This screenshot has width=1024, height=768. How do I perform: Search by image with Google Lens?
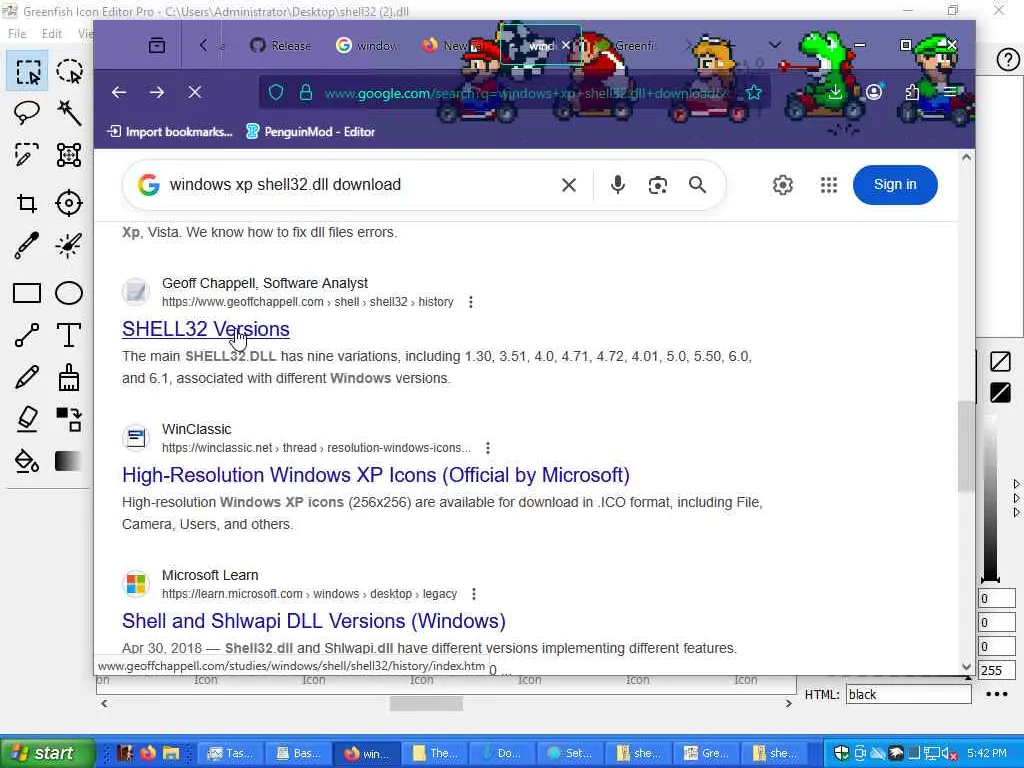click(658, 185)
